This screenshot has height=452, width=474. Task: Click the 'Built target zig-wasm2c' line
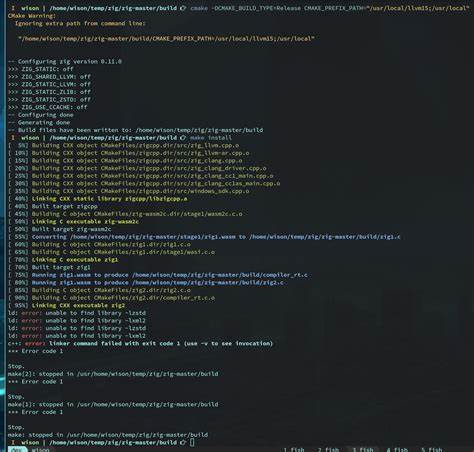click(x=60, y=229)
